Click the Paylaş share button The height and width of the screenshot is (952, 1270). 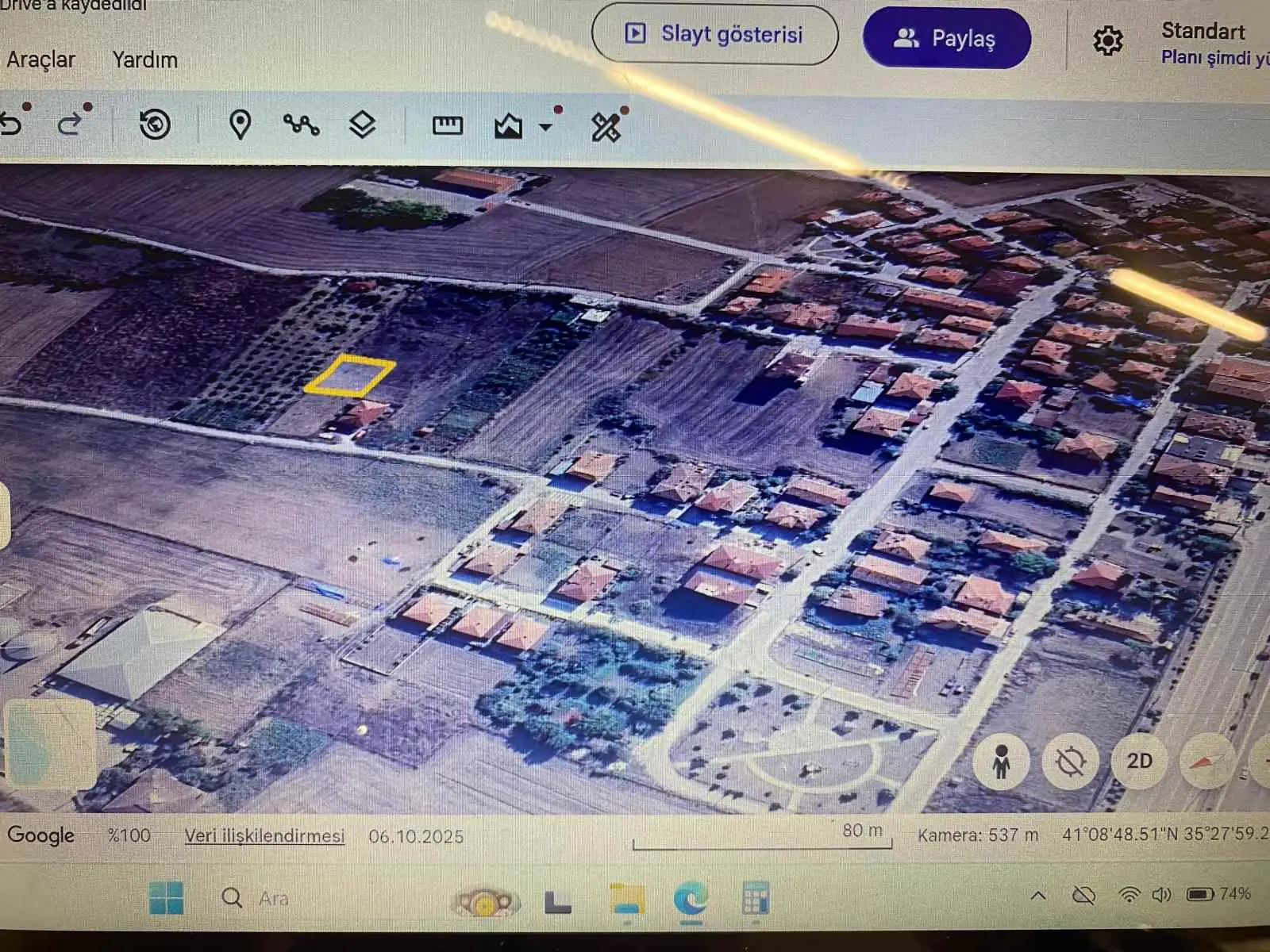click(x=946, y=38)
